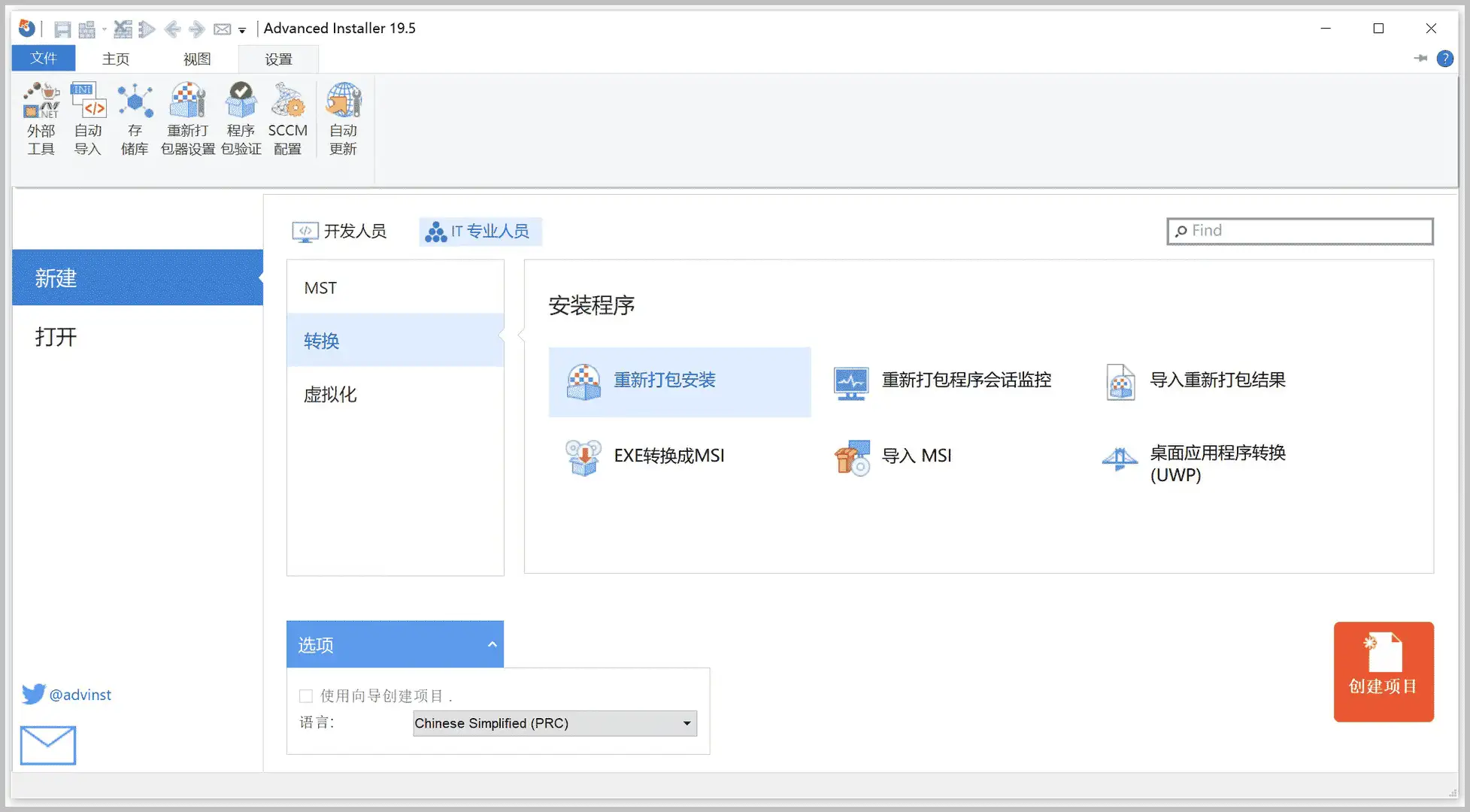Select the 虚拟化 category
Image resolution: width=1470 pixels, height=812 pixels.
(x=395, y=394)
